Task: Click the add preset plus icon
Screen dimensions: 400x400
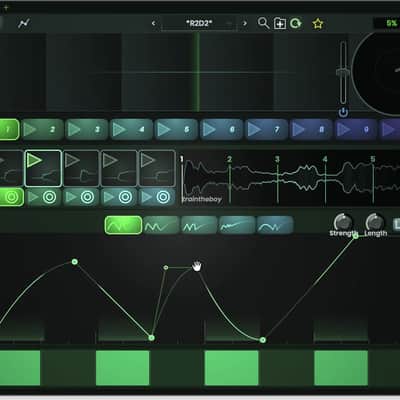Action: (280, 24)
